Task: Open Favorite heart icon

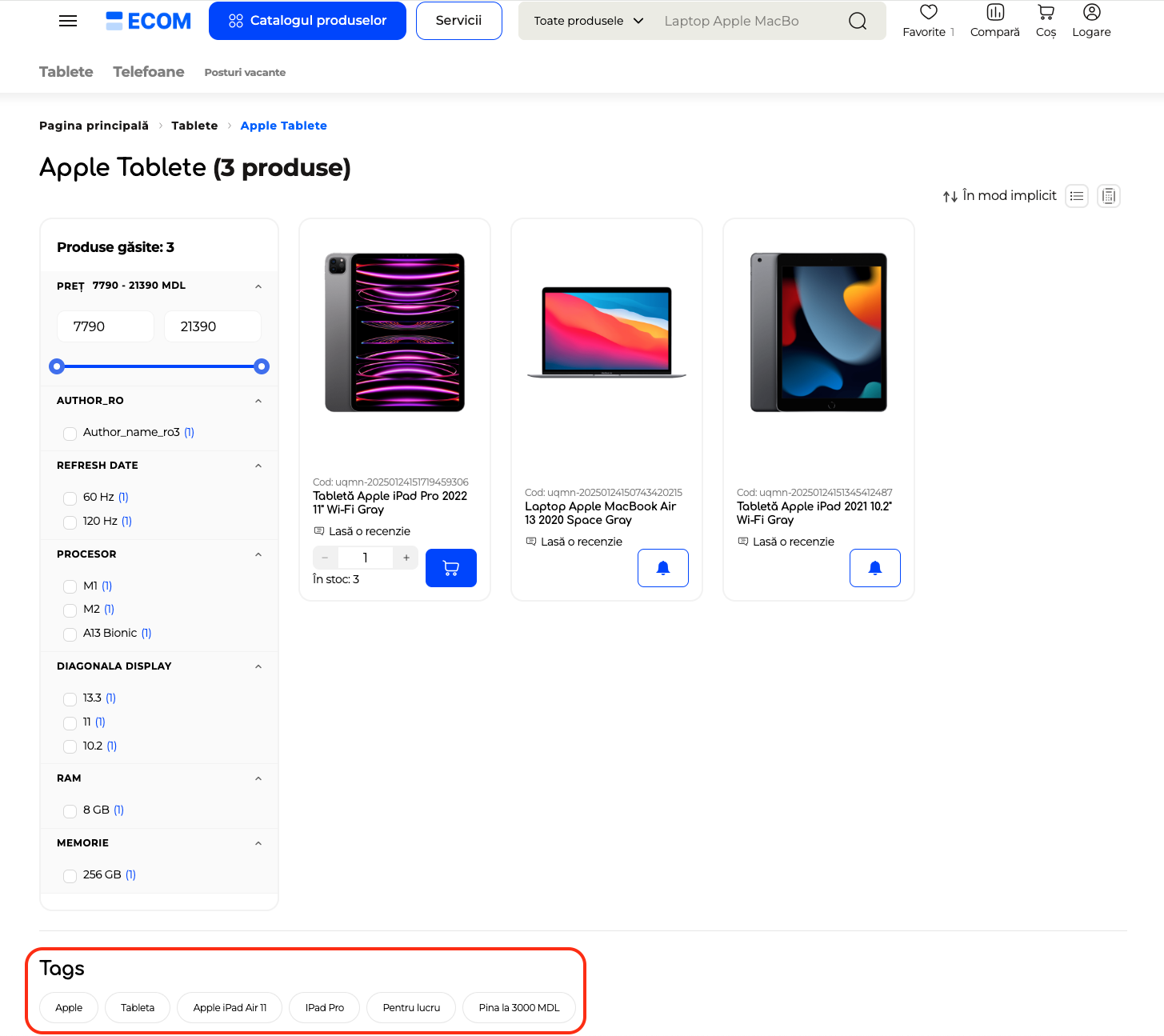Action: coord(928,12)
